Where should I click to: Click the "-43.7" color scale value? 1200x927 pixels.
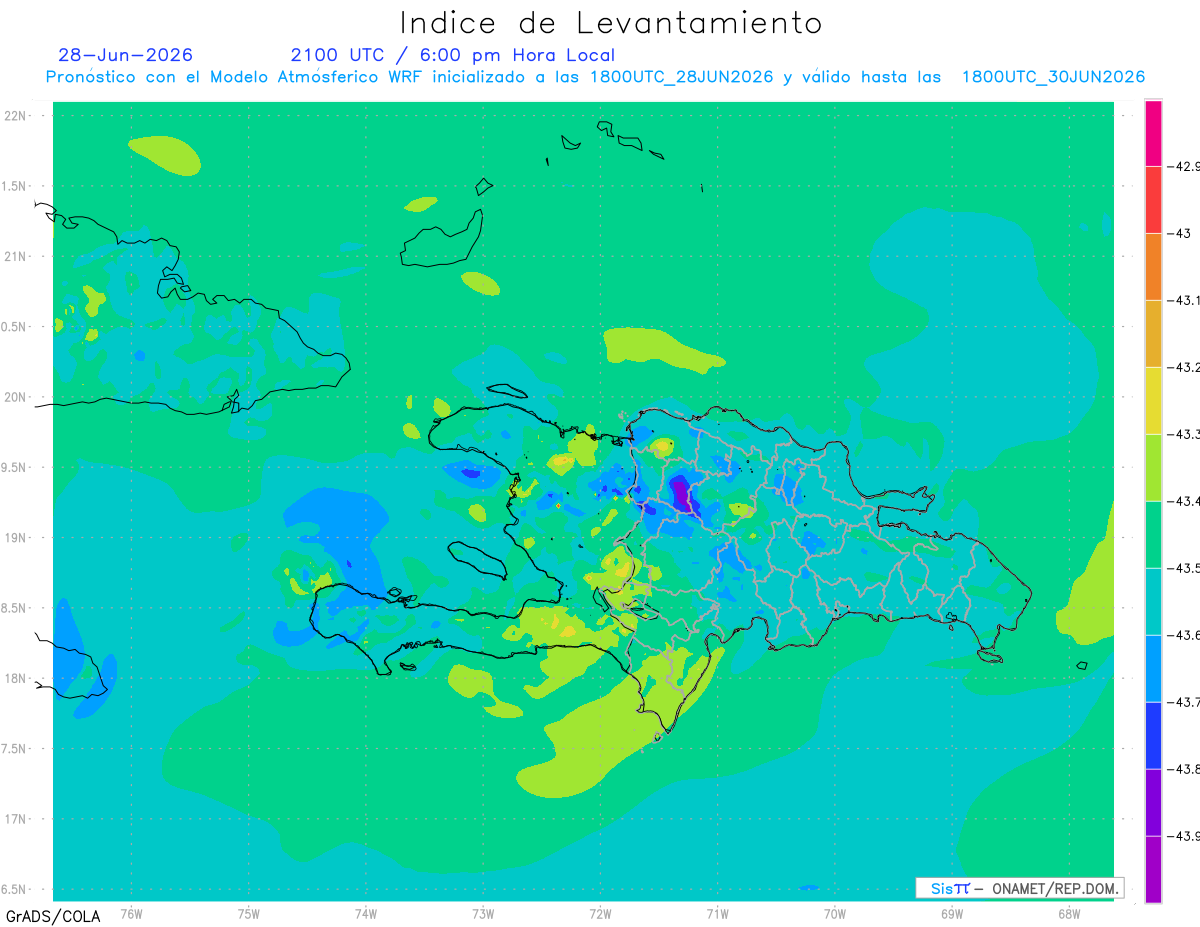[x=1185, y=702]
